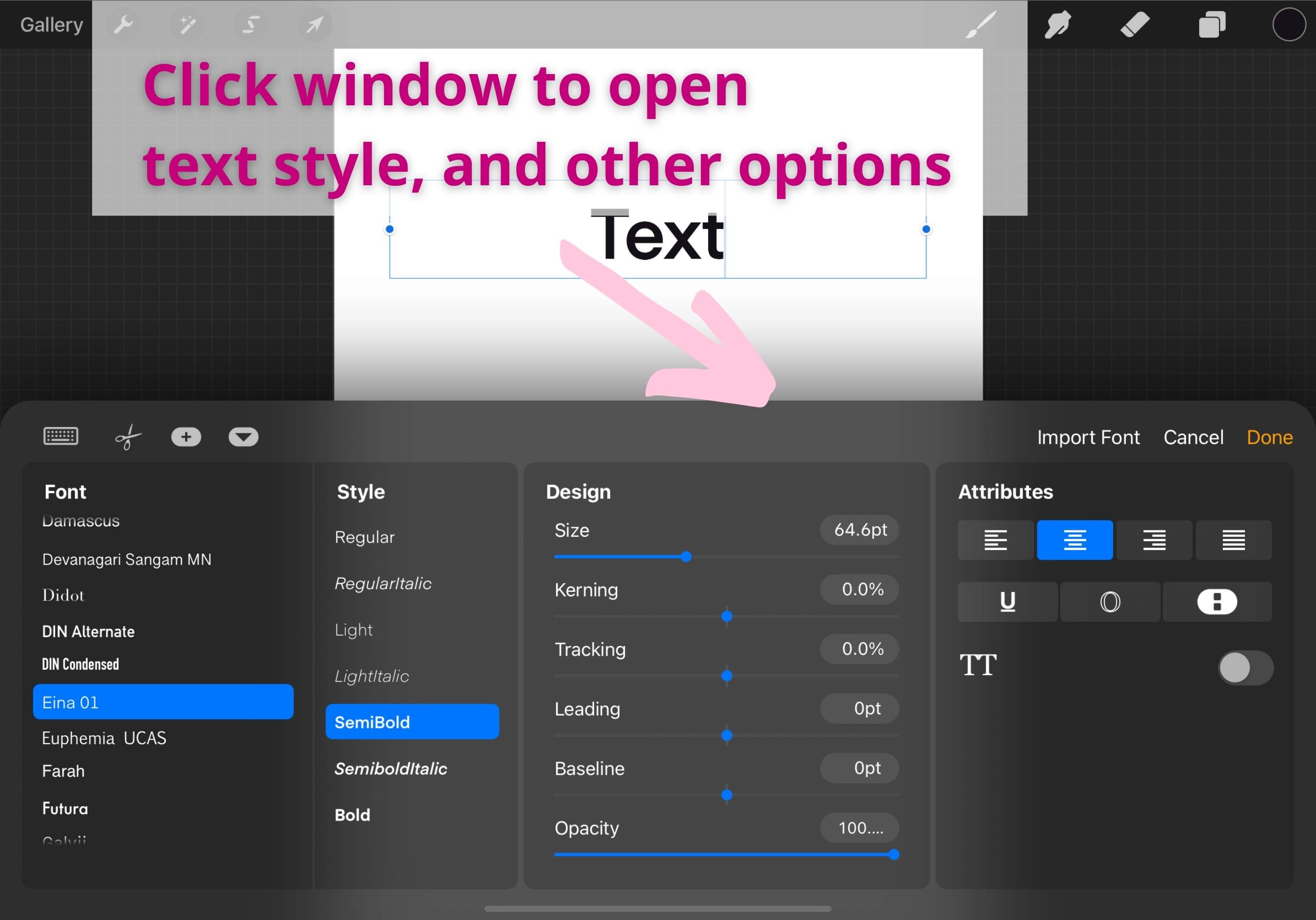Select the Transform arrow tool
Screen dimensions: 1316x920
[315, 25]
